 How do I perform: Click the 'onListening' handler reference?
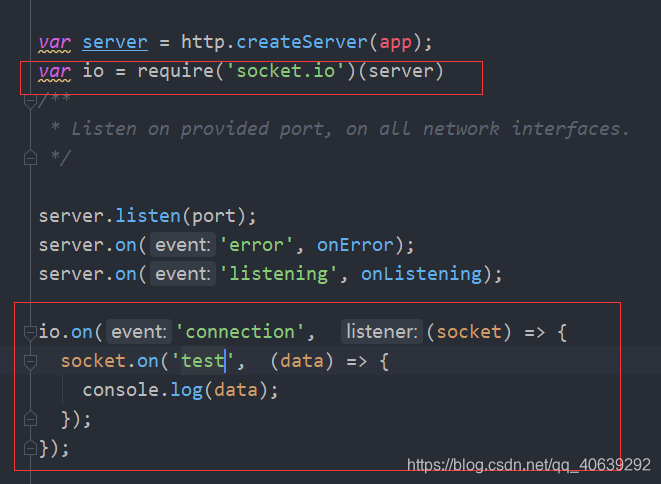coord(421,274)
